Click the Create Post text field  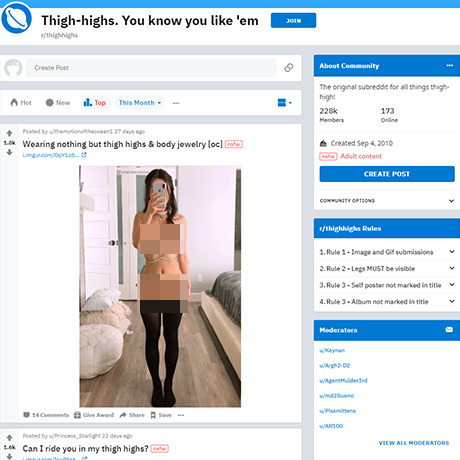pyautogui.click(x=151, y=68)
